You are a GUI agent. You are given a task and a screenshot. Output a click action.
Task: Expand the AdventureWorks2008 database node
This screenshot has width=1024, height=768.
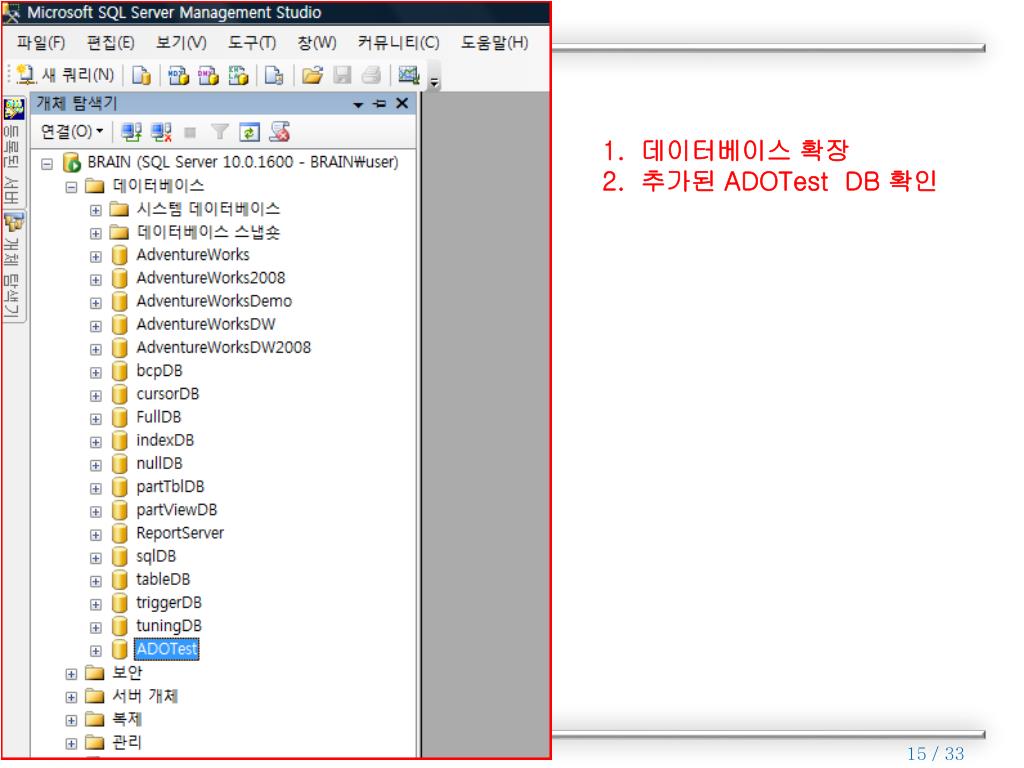pos(95,280)
